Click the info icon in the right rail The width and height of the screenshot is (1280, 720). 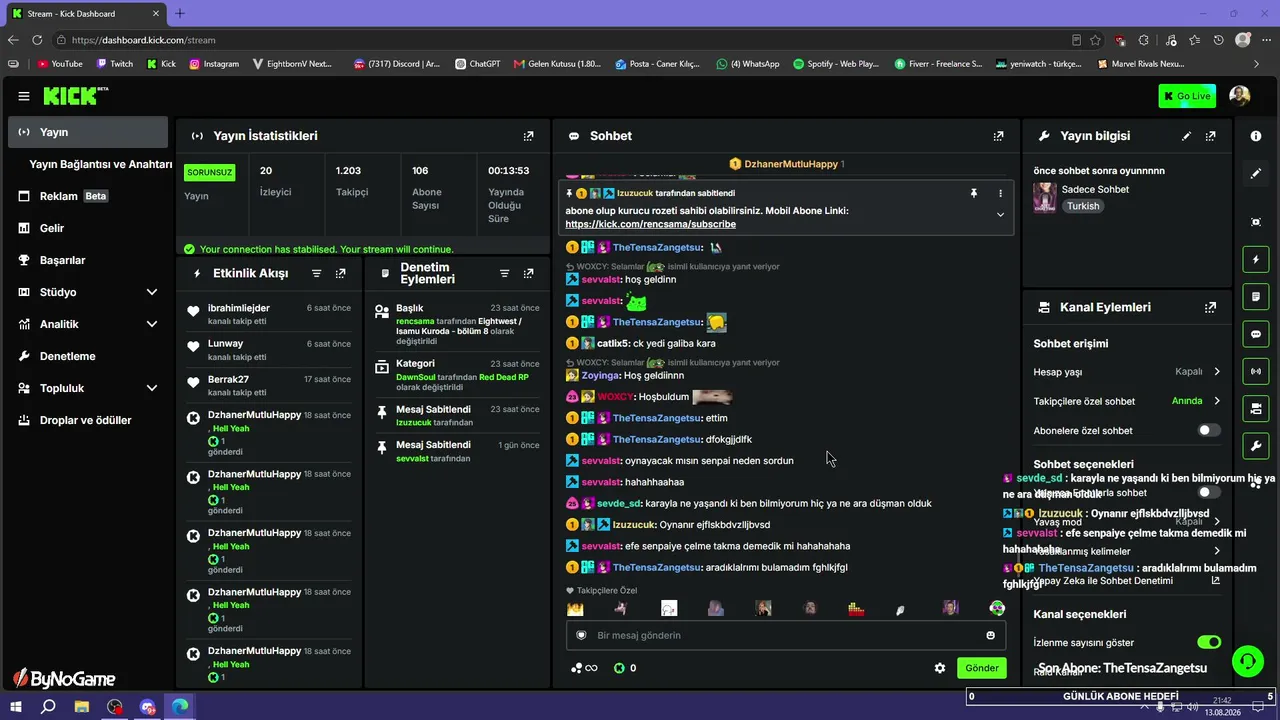(1256, 136)
